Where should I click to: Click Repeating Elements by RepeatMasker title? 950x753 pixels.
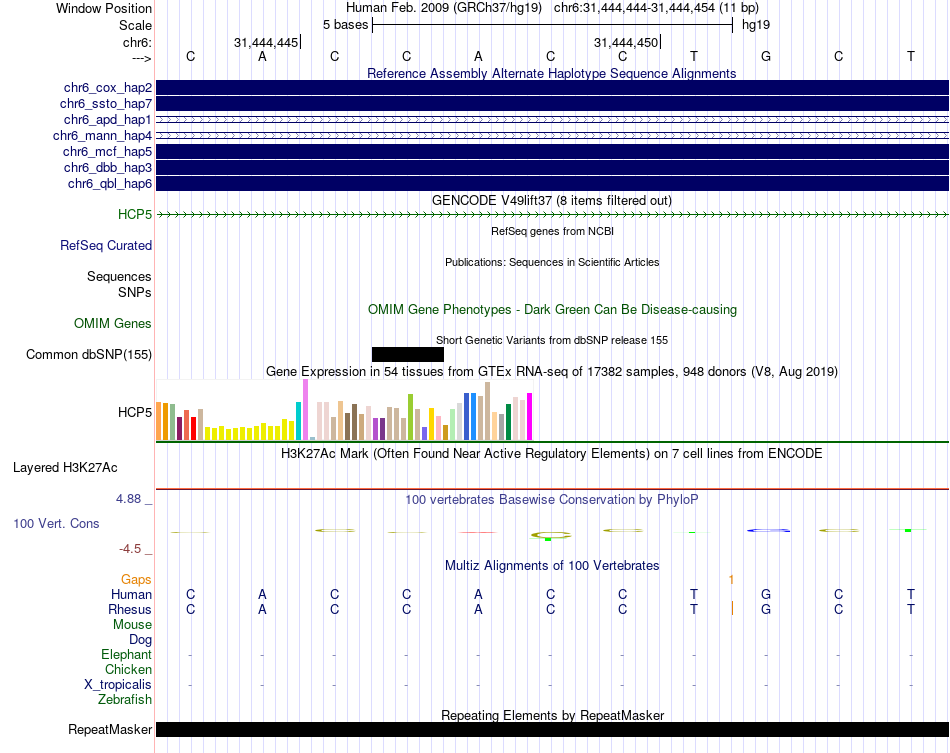[552, 715]
